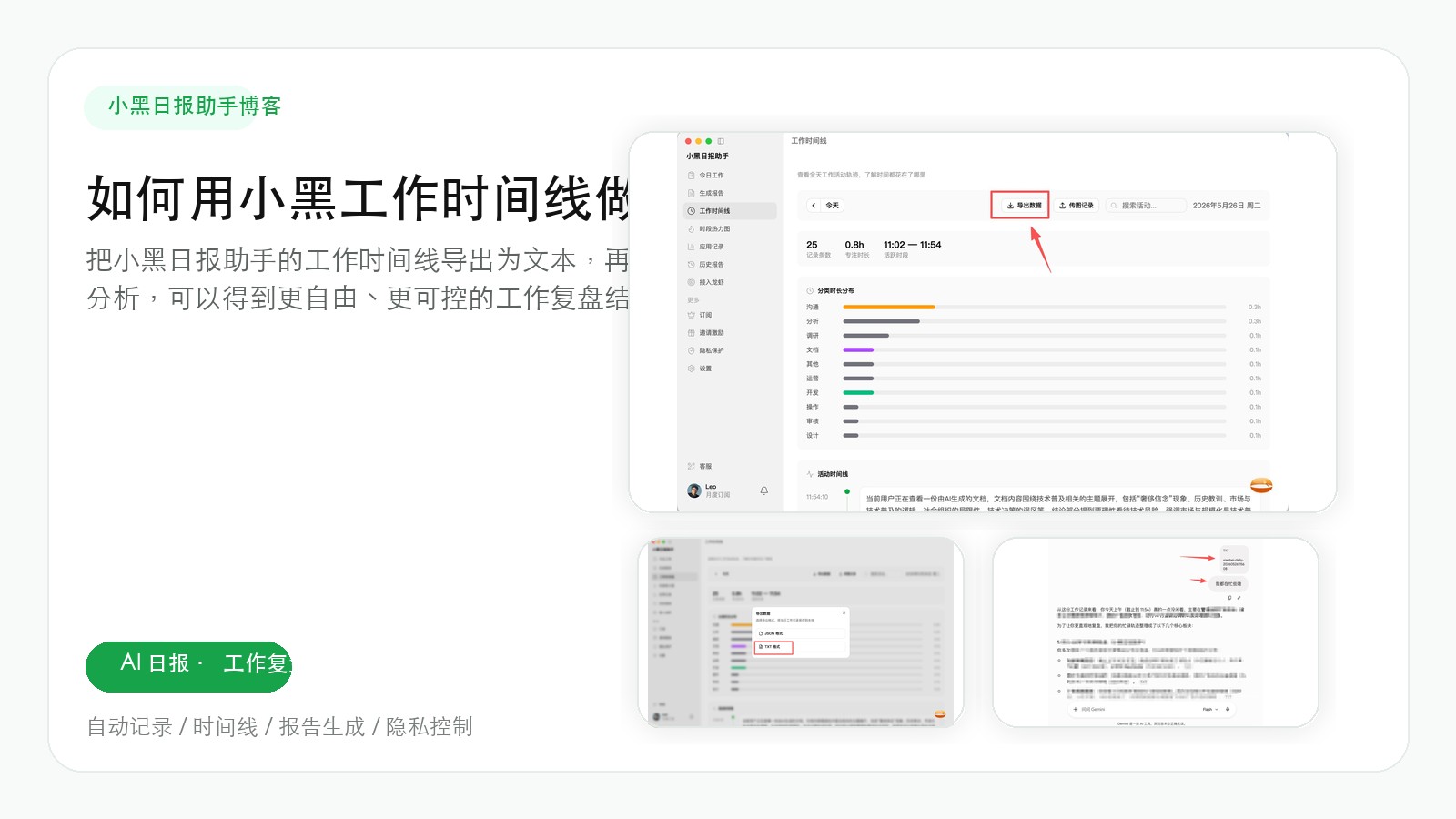
Task: Click the 客服 support icon
Action: point(692,466)
